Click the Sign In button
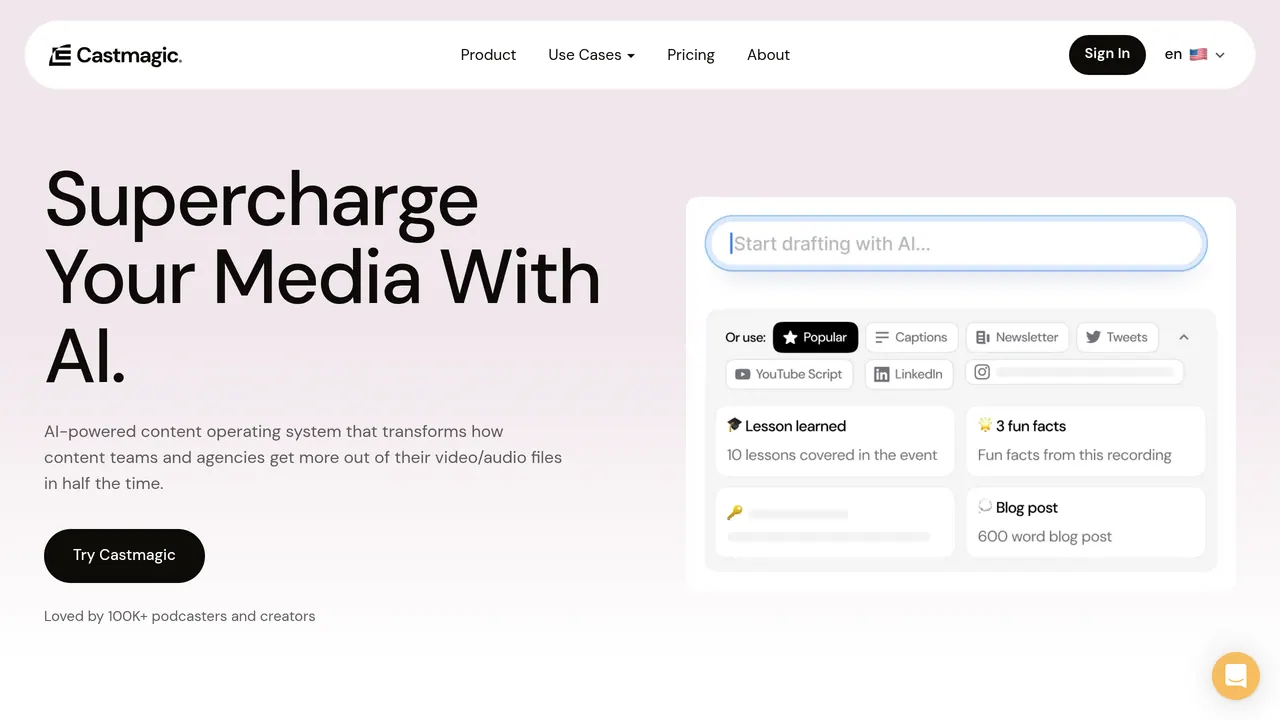 (x=1107, y=54)
